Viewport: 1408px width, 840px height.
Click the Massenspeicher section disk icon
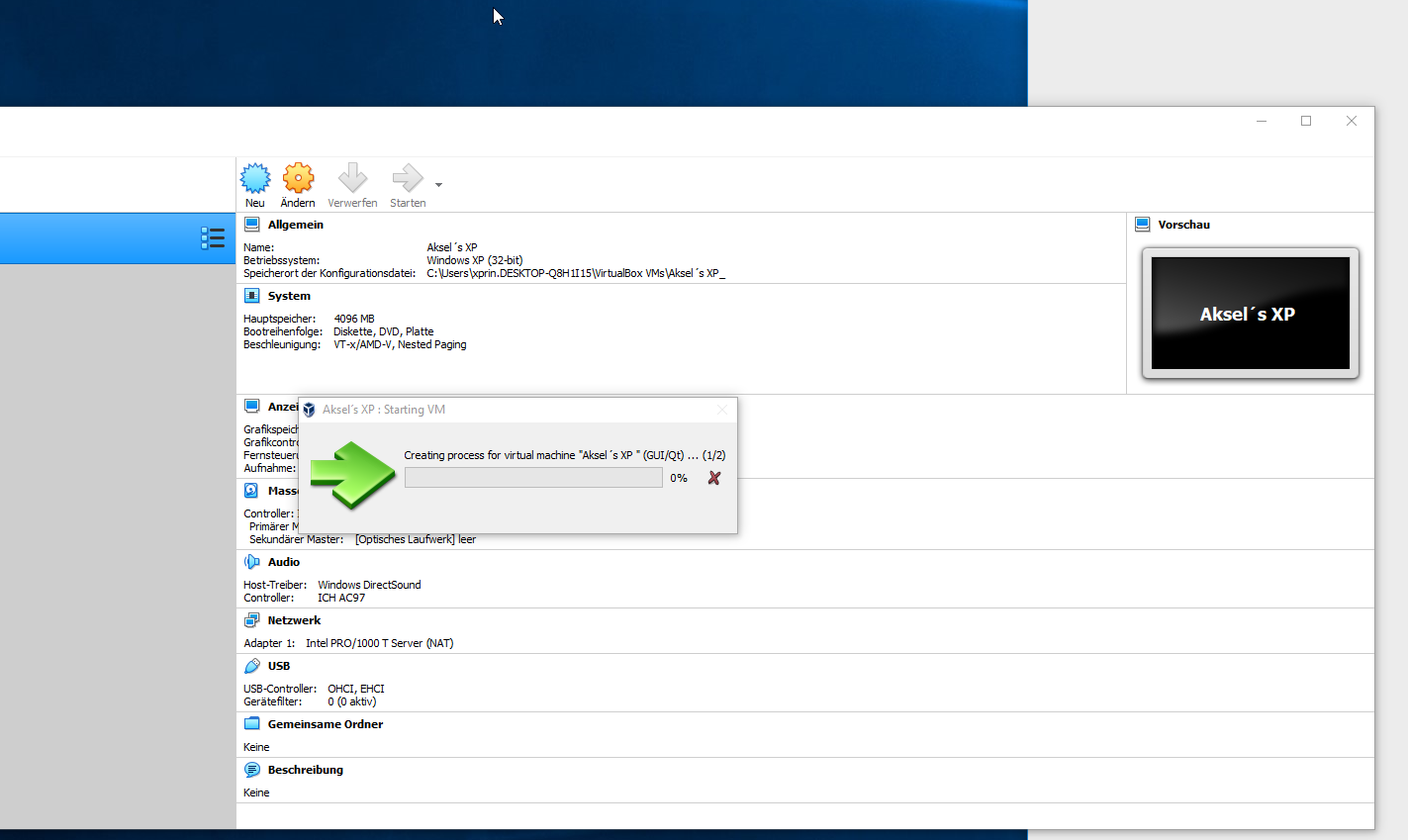coord(252,491)
